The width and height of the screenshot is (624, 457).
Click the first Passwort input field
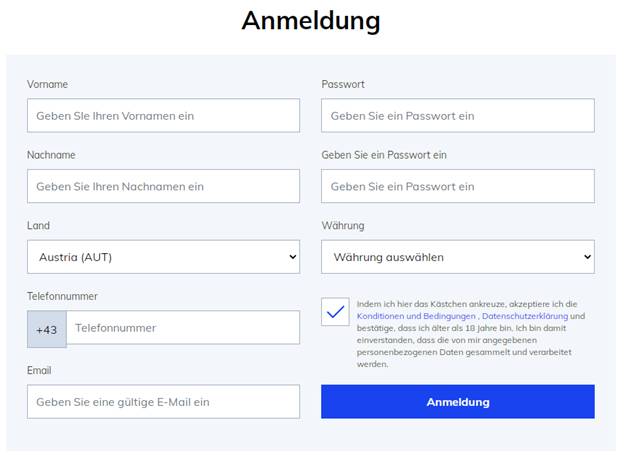pos(458,115)
